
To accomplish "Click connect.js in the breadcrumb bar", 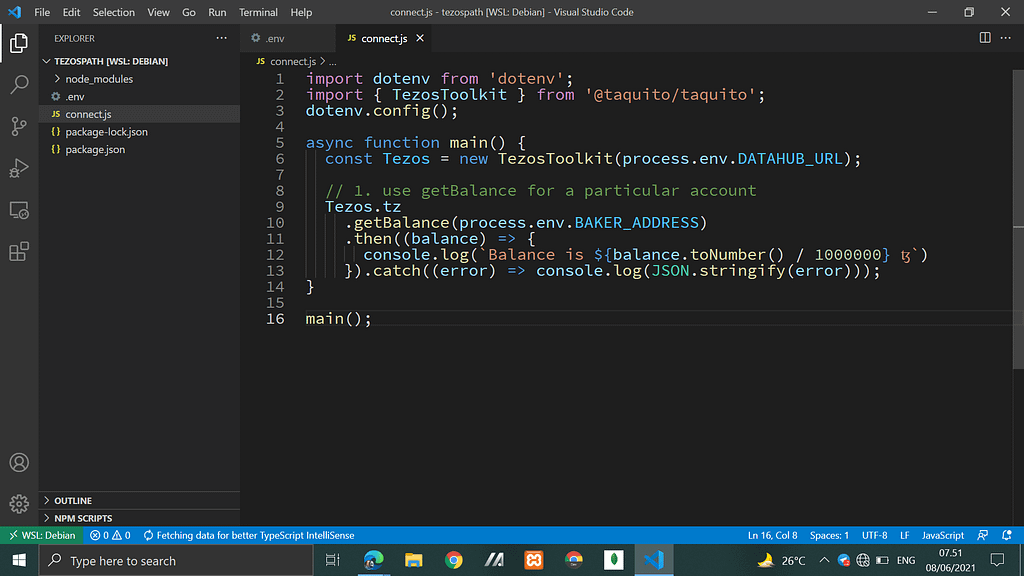I will click(293, 61).
